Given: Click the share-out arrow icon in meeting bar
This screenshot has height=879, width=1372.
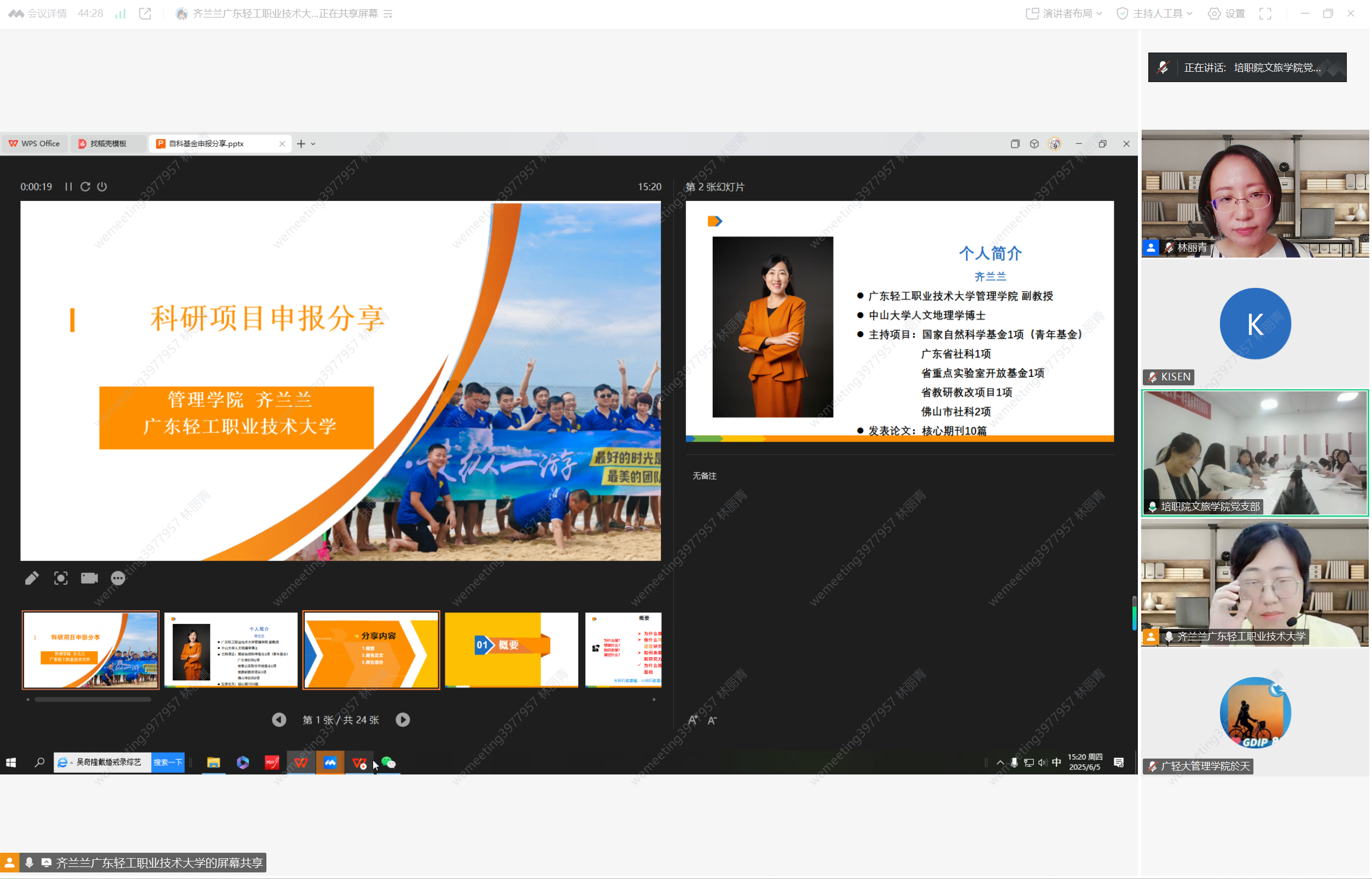Looking at the screenshot, I should pyautogui.click(x=145, y=14).
